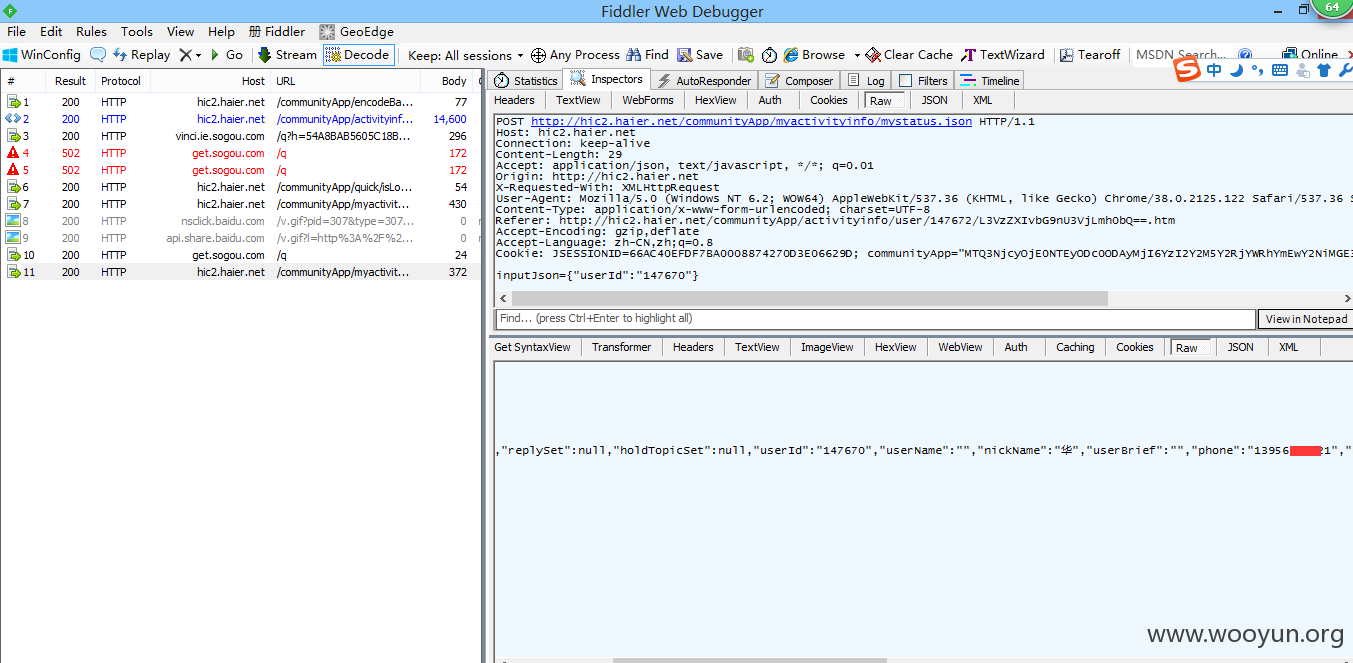Image resolution: width=1353 pixels, height=663 pixels.
Task: Tick the Filters tab checkbox
Action: [905, 81]
